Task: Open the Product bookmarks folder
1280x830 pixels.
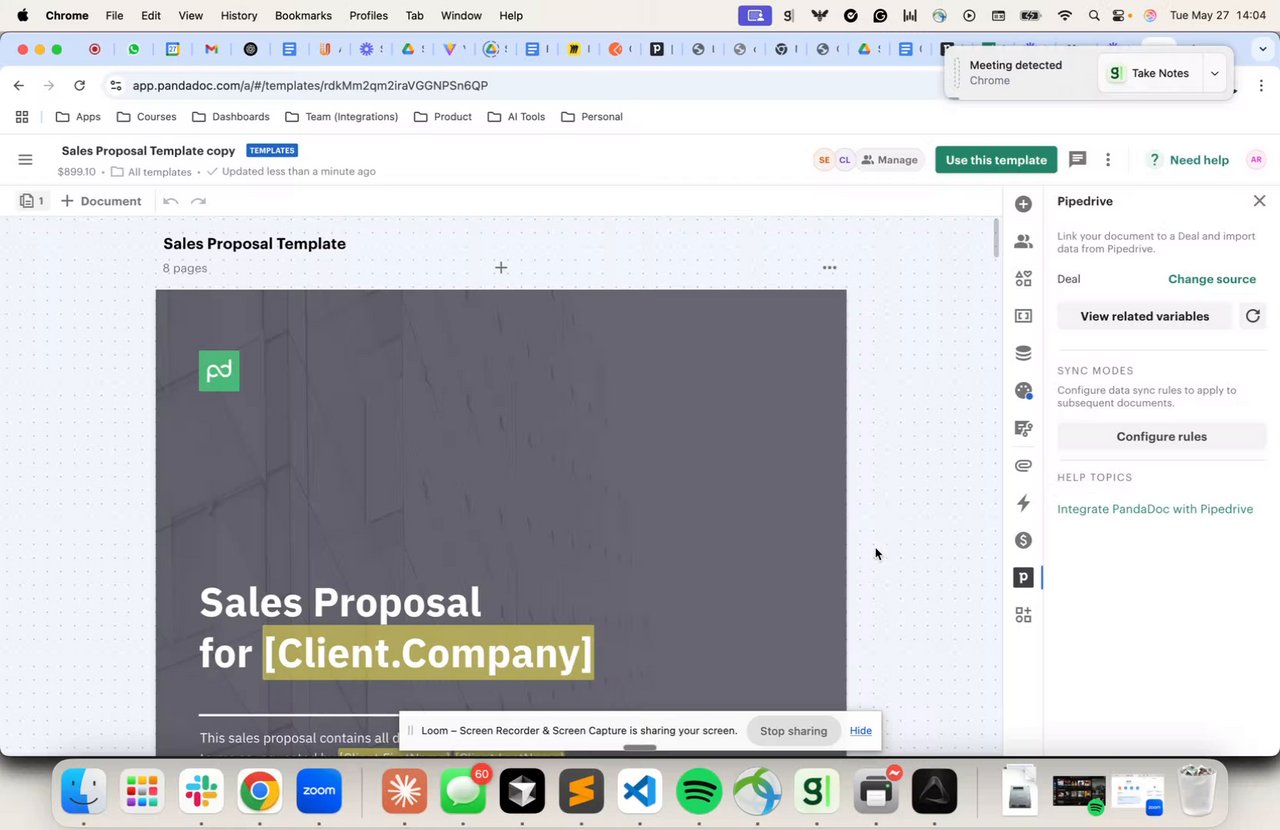Action: pyautogui.click(x=442, y=117)
